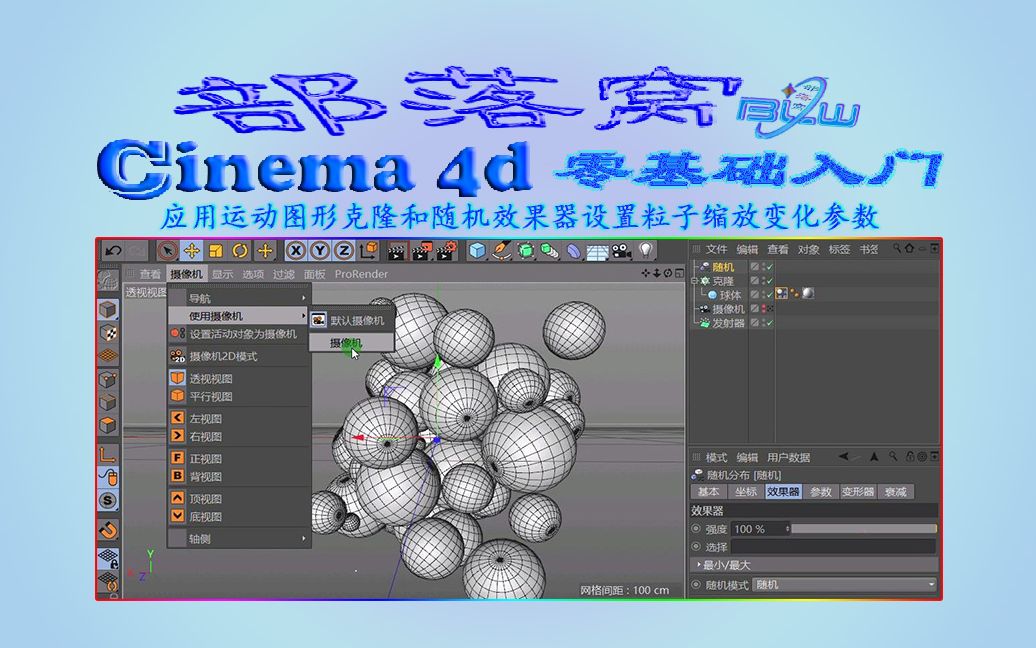Expand the 使用摄像机 submenu

tap(239, 316)
